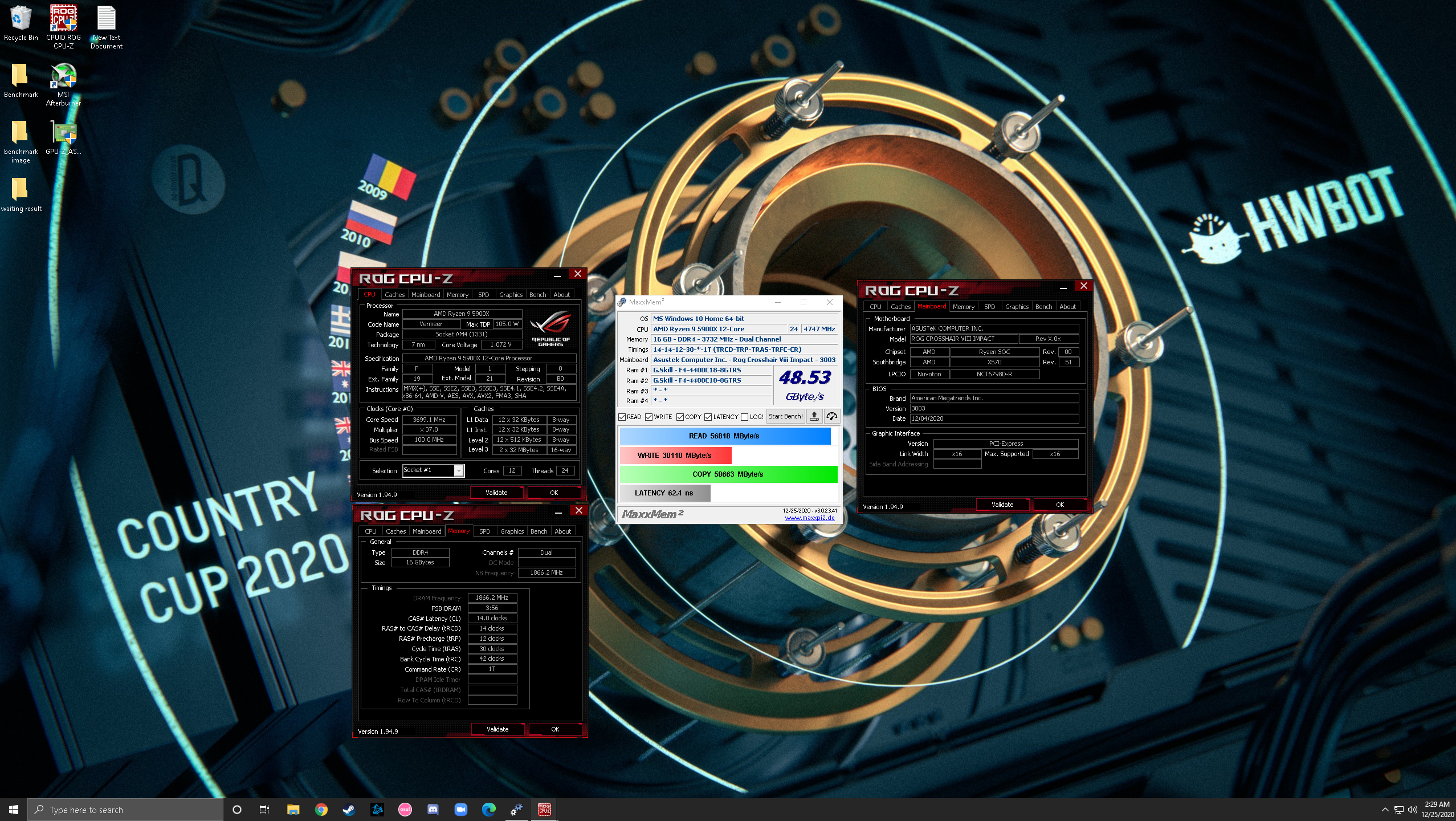
Task: Click the DRAM Frequency 1866.2 MHz field
Action: [x=492, y=598]
